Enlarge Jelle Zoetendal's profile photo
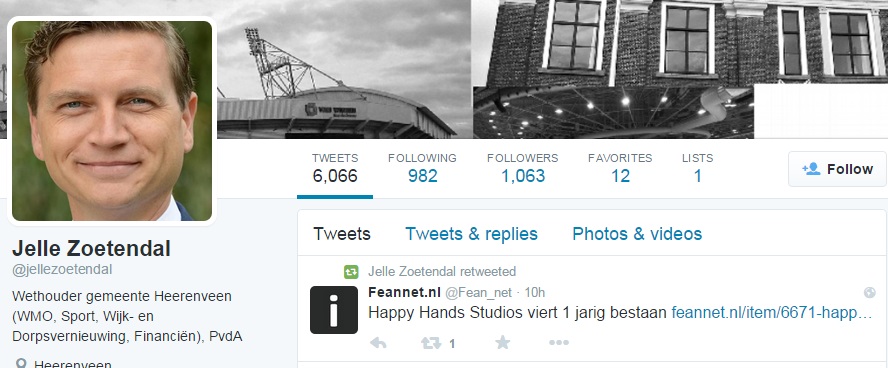888x368 pixels. (x=112, y=121)
